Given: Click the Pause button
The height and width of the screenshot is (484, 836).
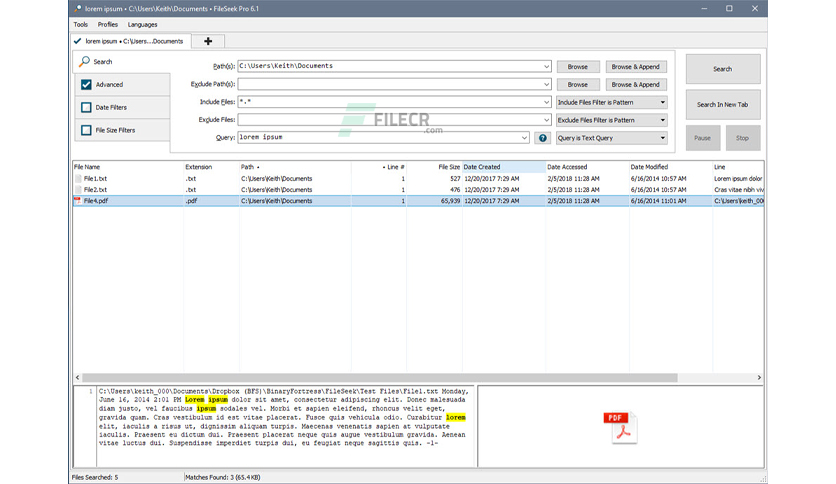Looking at the screenshot, I should tap(702, 138).
